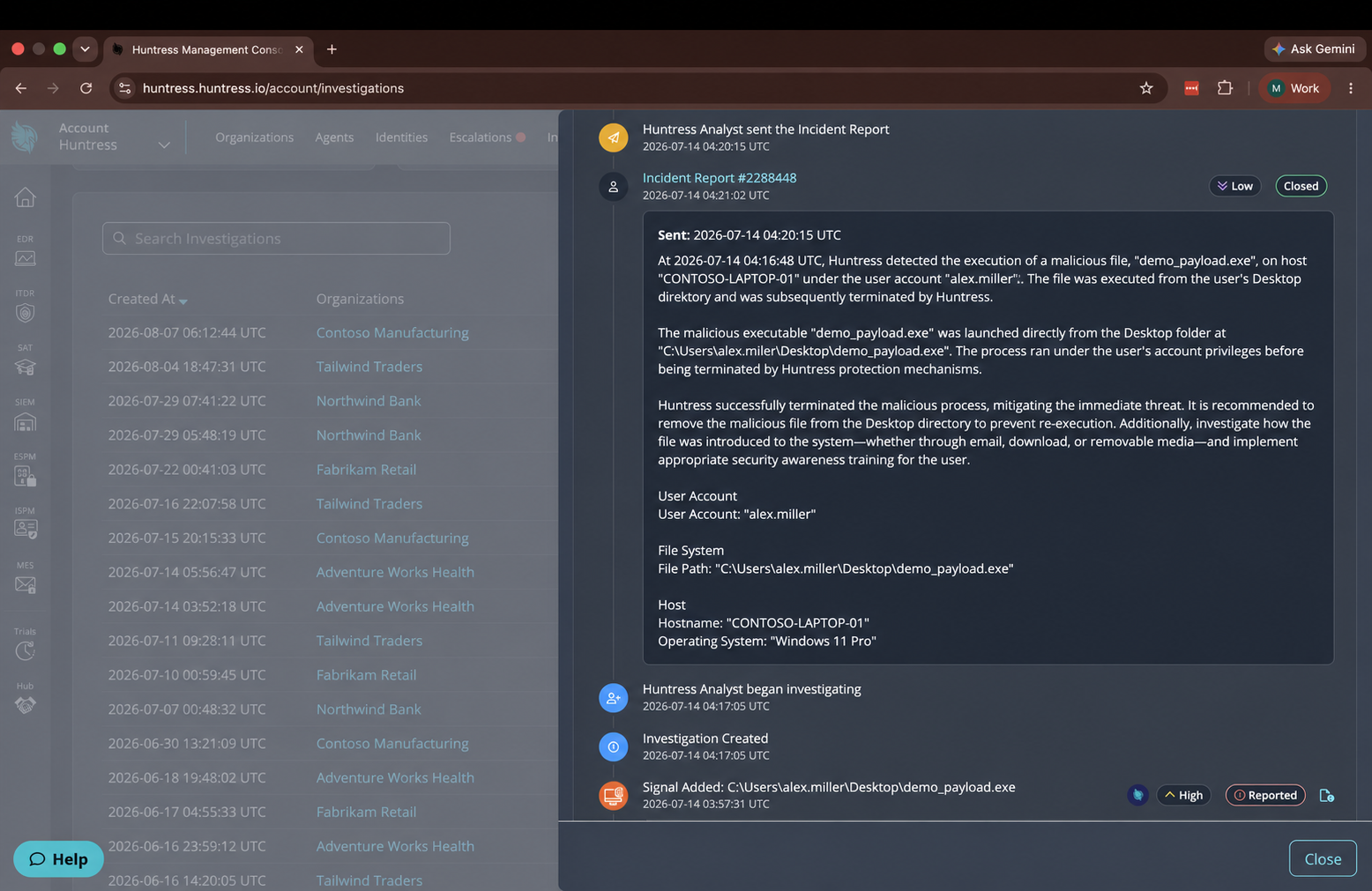This screenshot has height=891, width=1372.
Task: Open the Help chat button
Action: [x=58, y=859]
